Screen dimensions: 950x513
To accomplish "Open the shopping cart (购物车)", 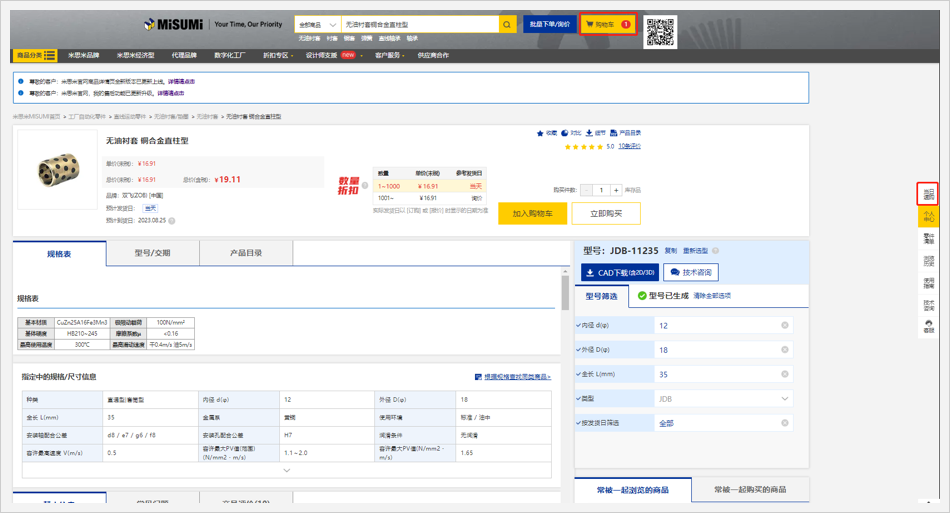I will coord(607,24).
